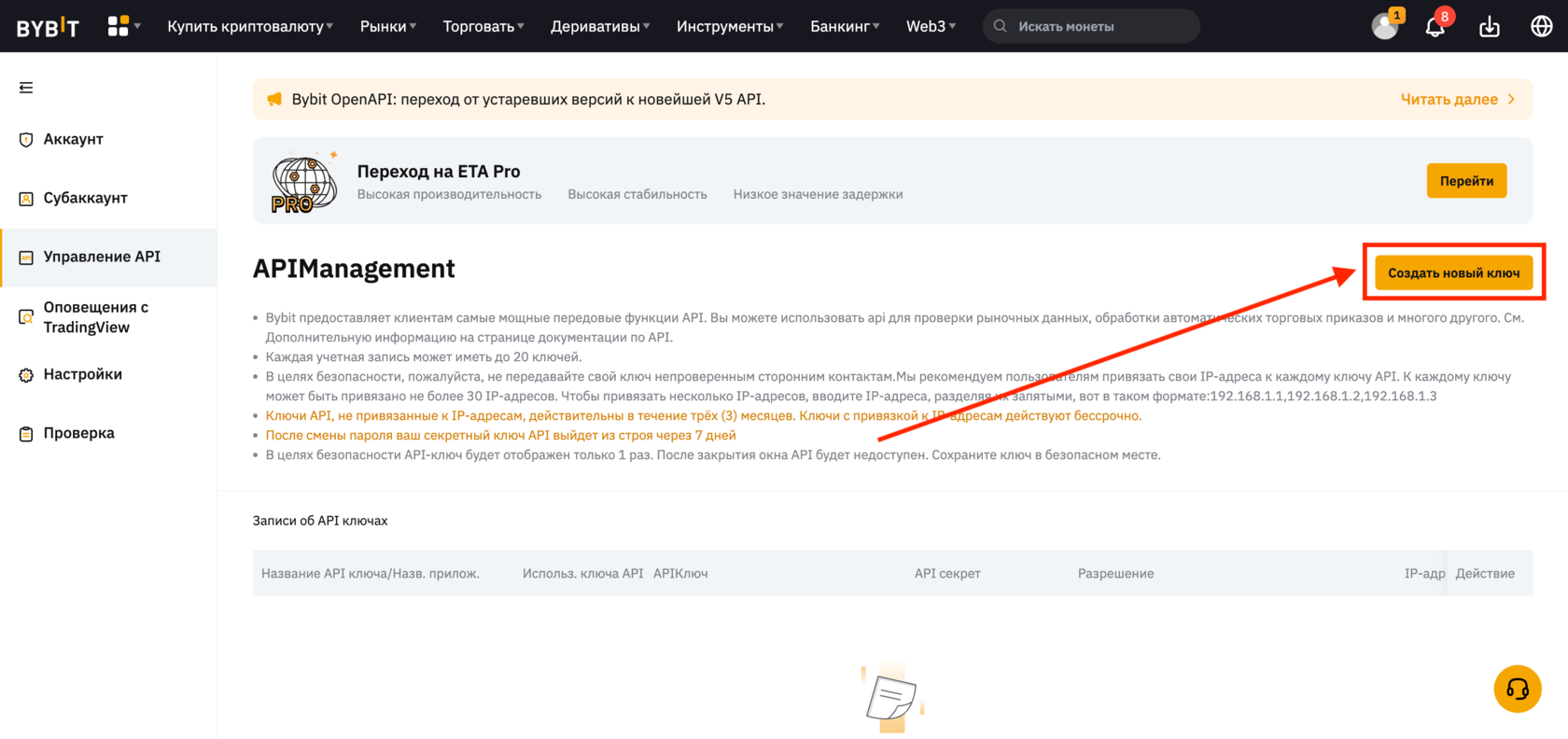Open the Web3 dropdown menu

pyautogui.click(x=931, y=26)
